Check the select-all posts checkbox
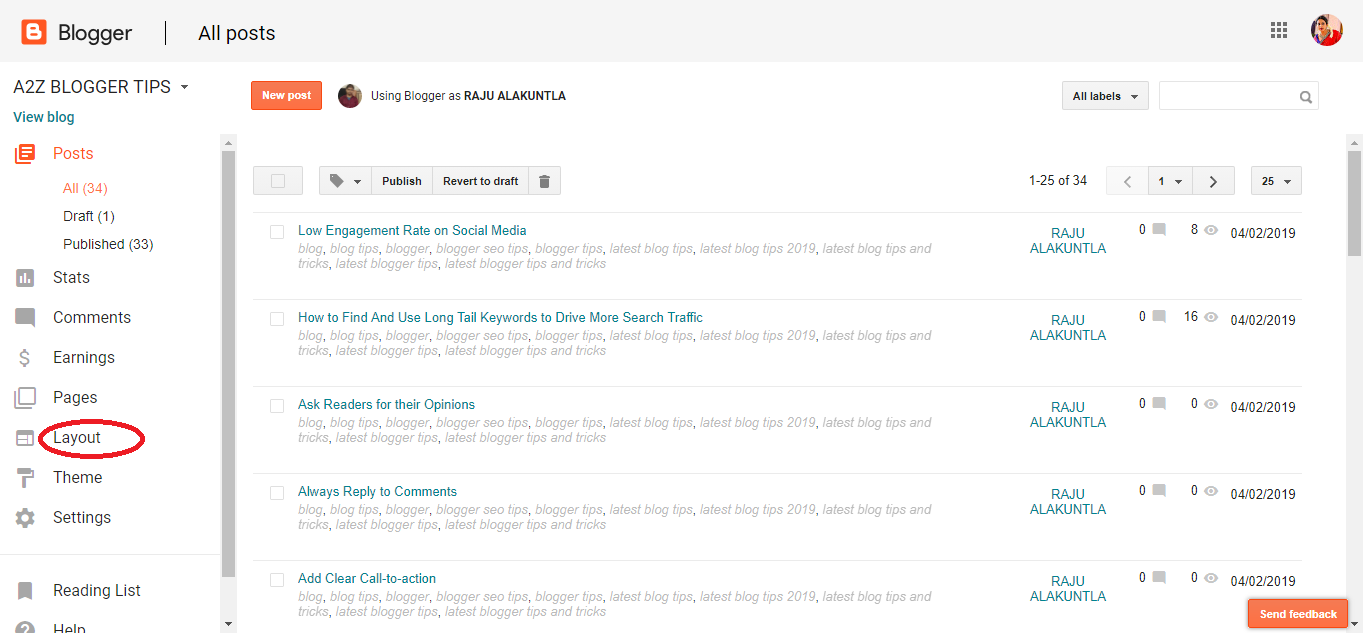Image resolution: width=1365 pixels, height=633 pixels. pos(278,180)
